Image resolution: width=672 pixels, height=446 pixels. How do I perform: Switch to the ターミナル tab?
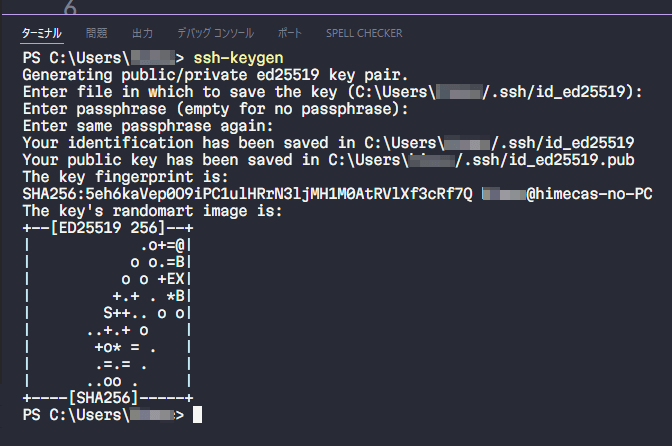(41, 33)
